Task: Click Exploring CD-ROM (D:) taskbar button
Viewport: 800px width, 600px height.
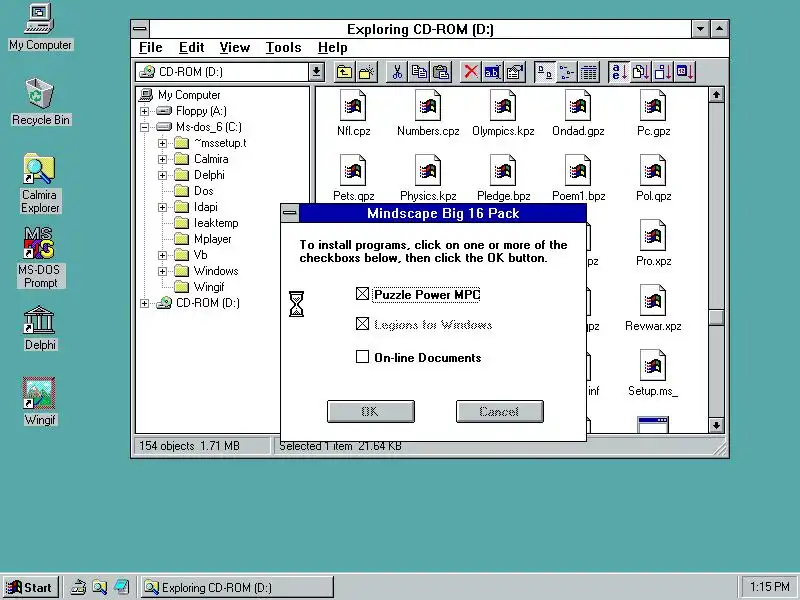Action: tap(237, 587)
